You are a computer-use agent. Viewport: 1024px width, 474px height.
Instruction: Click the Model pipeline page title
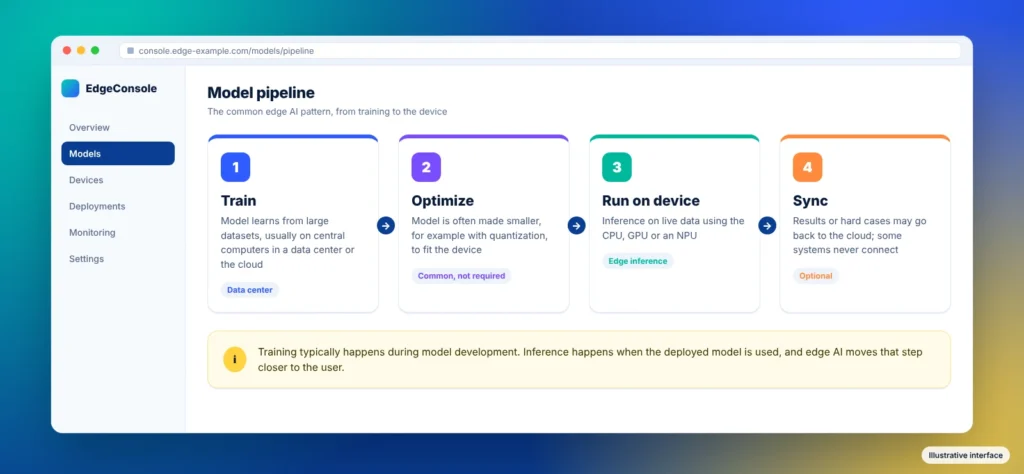click(261, 93)
